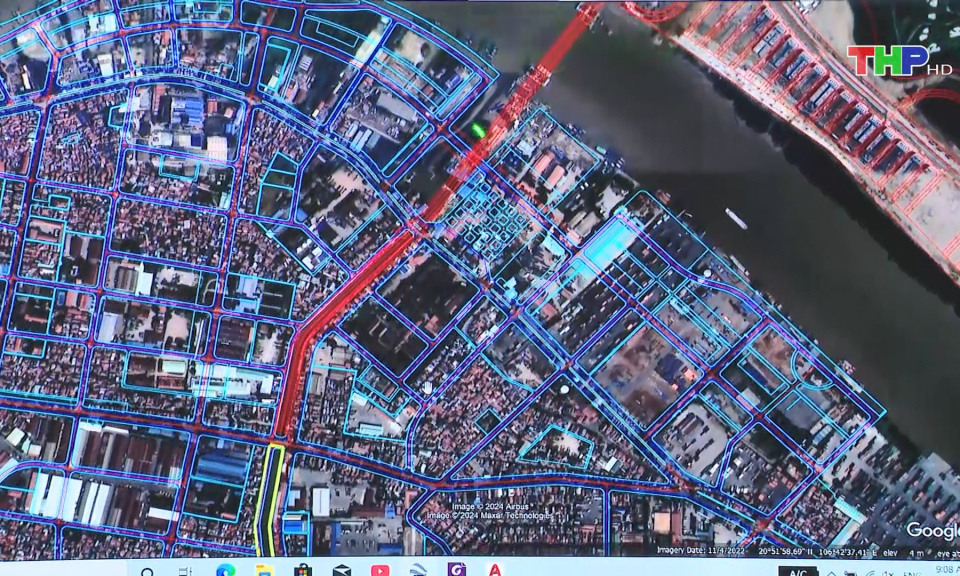
Task: Switch to the AutoCAD red A icon
Action: (495, 571)
